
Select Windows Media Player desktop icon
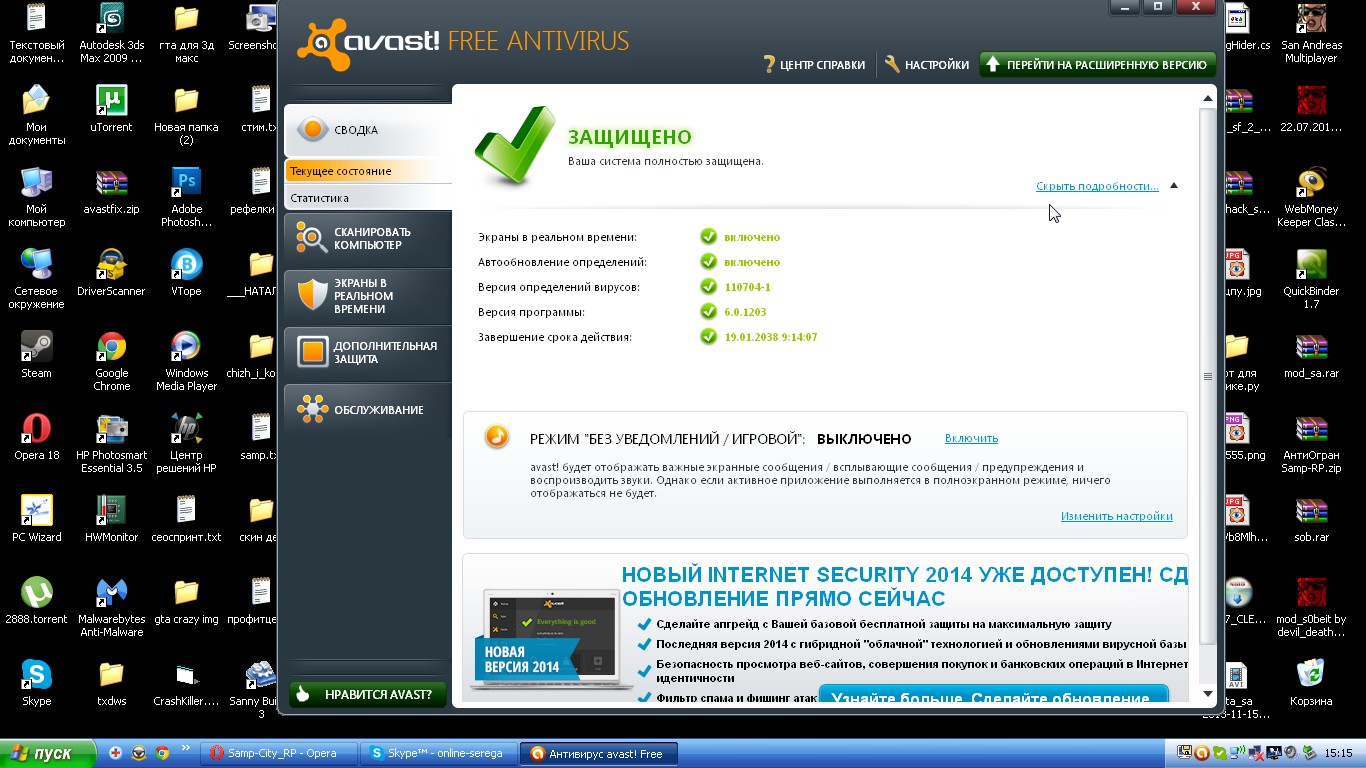point(186,360)
